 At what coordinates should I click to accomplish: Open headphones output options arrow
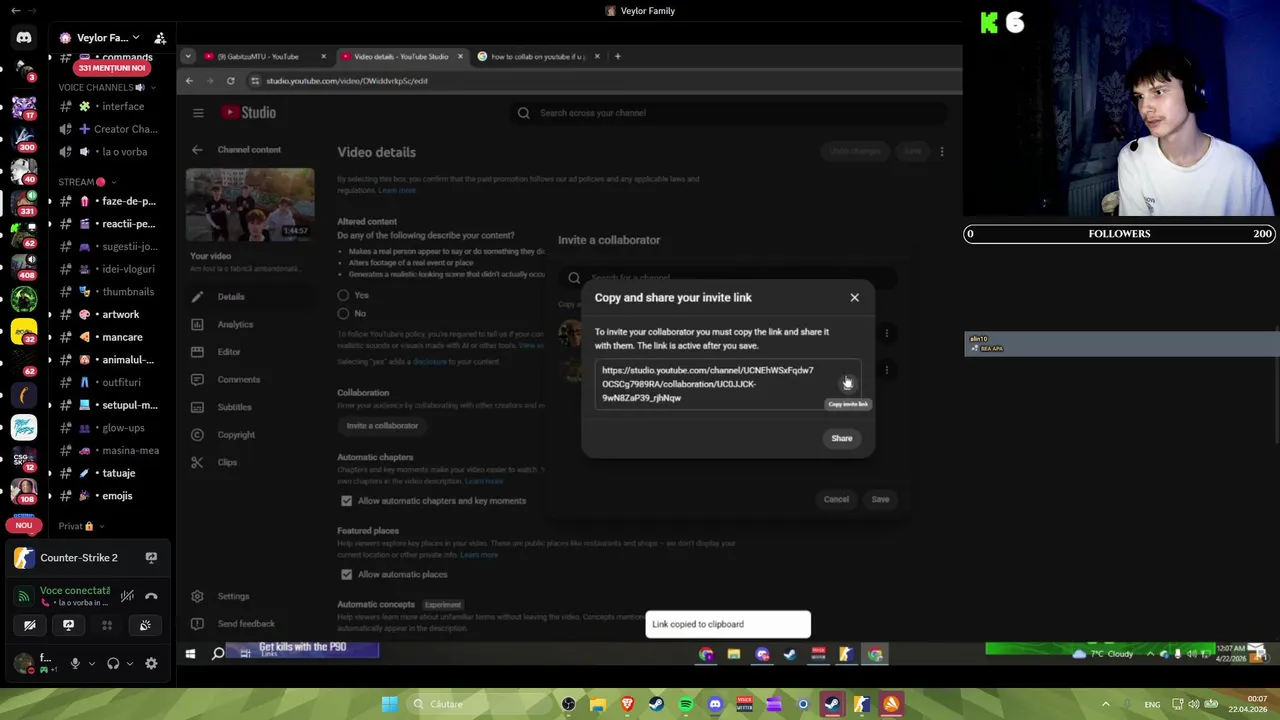130,663
